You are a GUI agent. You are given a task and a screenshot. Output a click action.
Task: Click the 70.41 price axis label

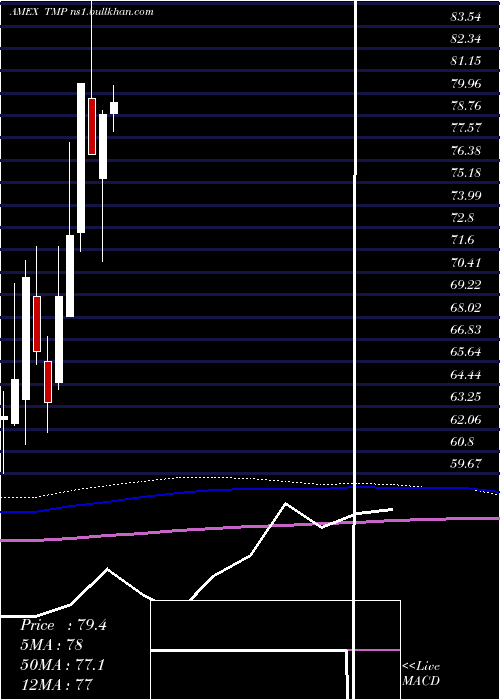point(466,263)
